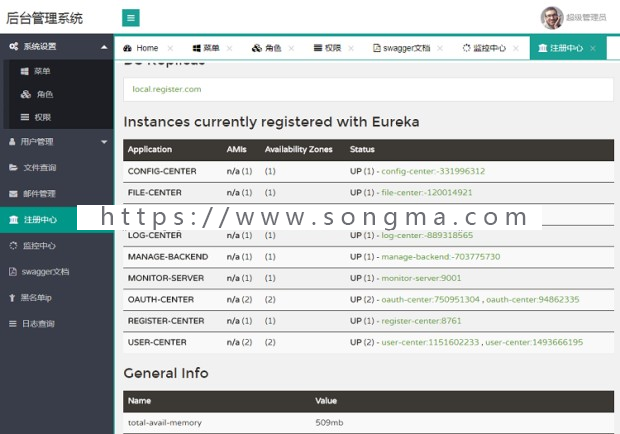Click sidebar 角色 cubes icon
Image resolution: width=620 pixels, height=434 pixels.
[26, 94]
